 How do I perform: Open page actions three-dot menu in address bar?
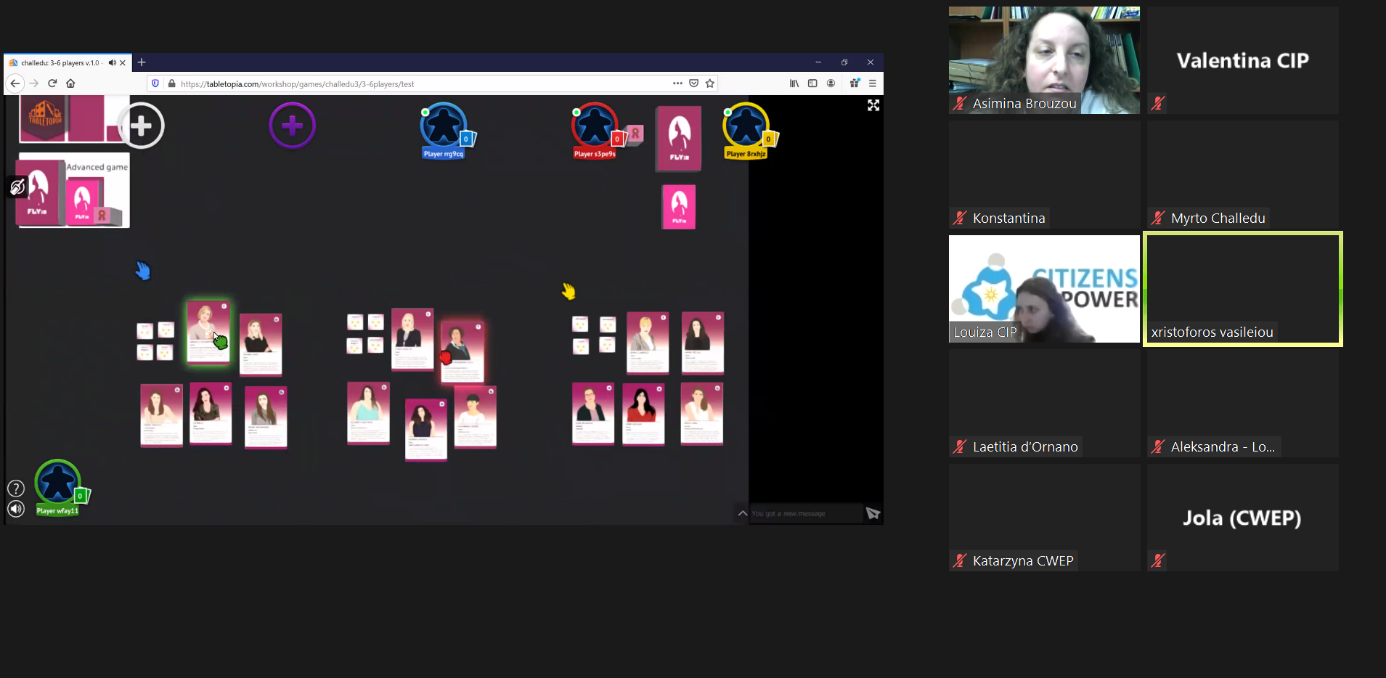[x=677, y=83]
